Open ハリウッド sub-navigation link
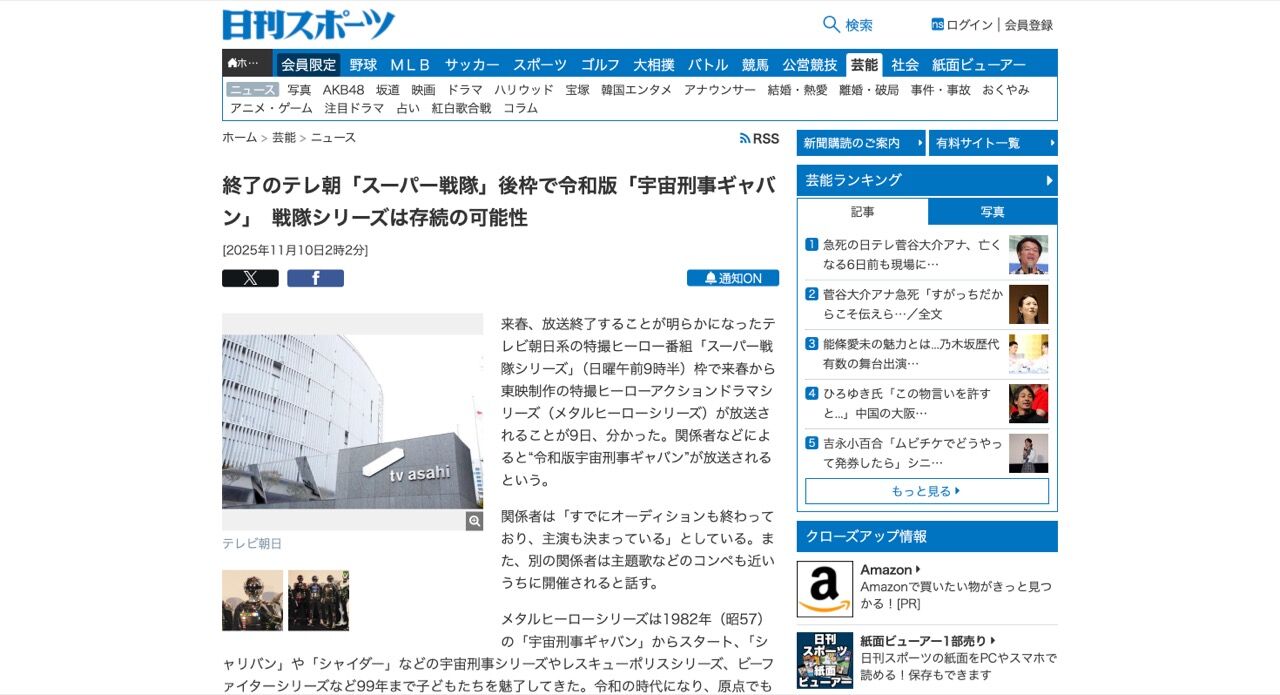Viewport: 1280px width, 695px height. (524, 90)
